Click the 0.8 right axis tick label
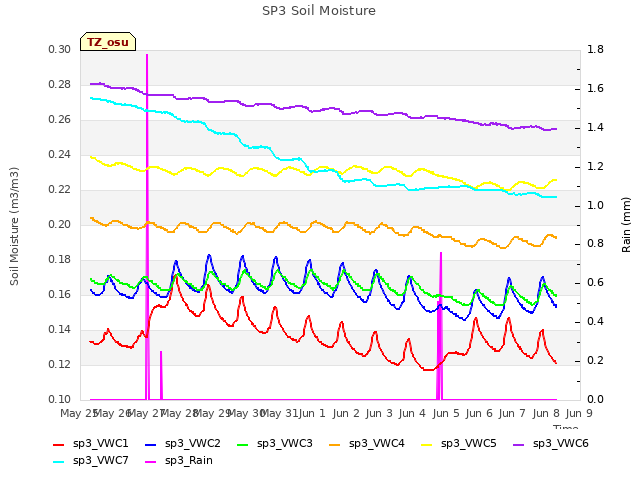 595,244
